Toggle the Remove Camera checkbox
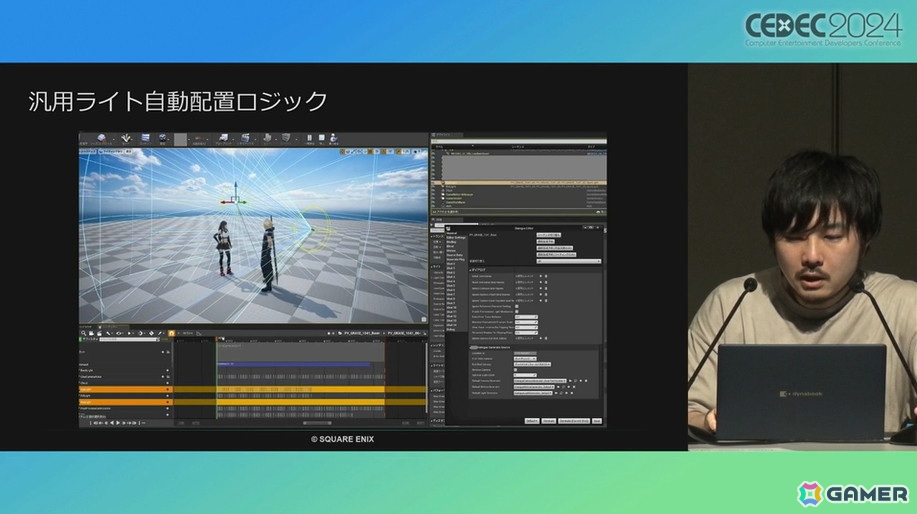This screenshot has width=917, height=514. pyautogui.click(x=515, y=370)
